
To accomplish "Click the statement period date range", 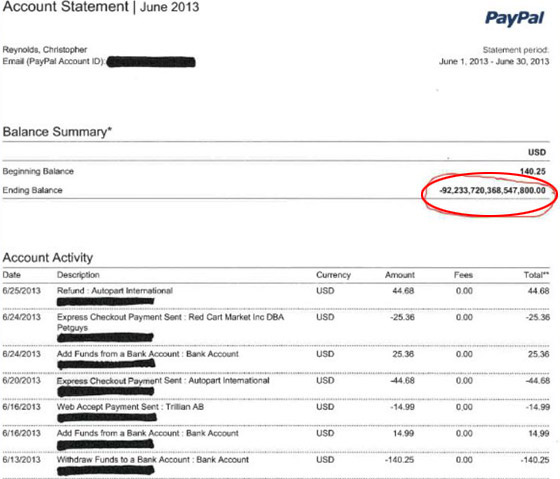I will pyautogui.click(x=494, y=61).
